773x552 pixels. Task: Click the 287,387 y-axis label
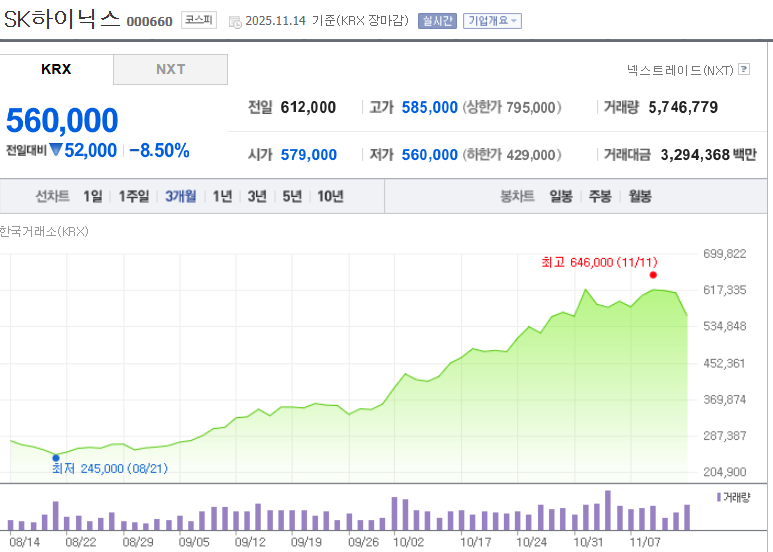724,436
